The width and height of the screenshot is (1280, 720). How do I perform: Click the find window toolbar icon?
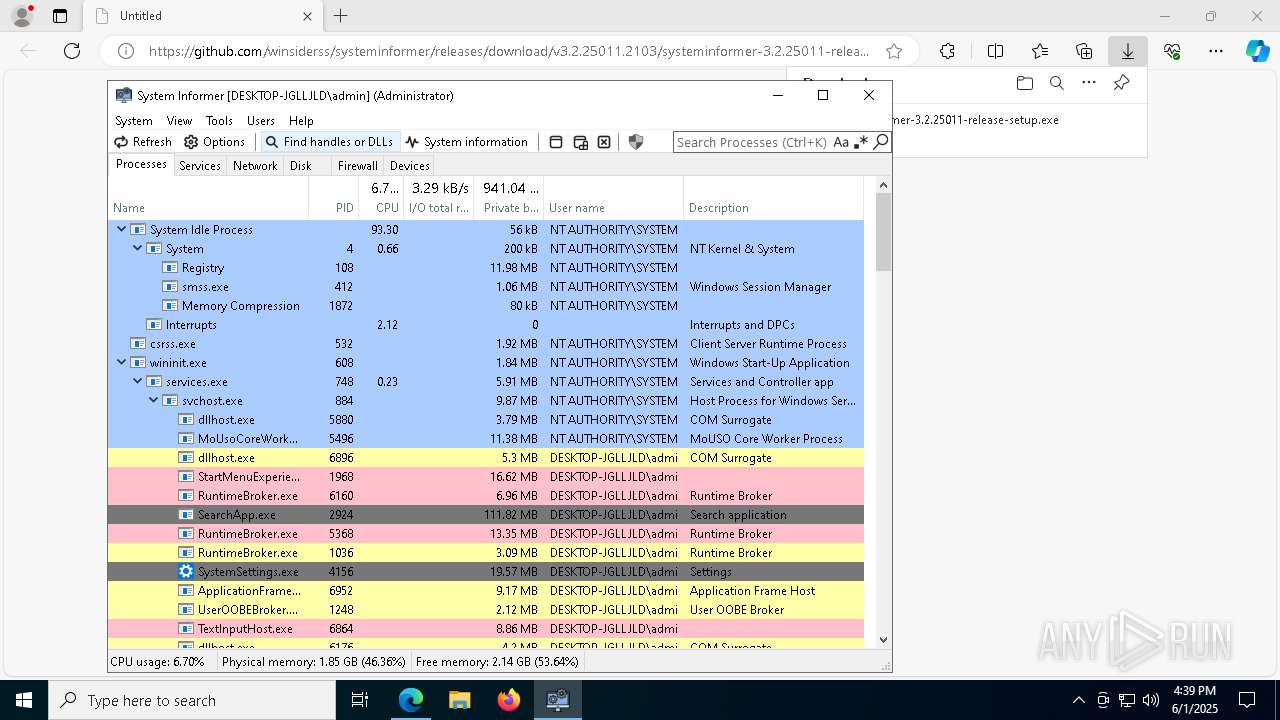point(556,142)
